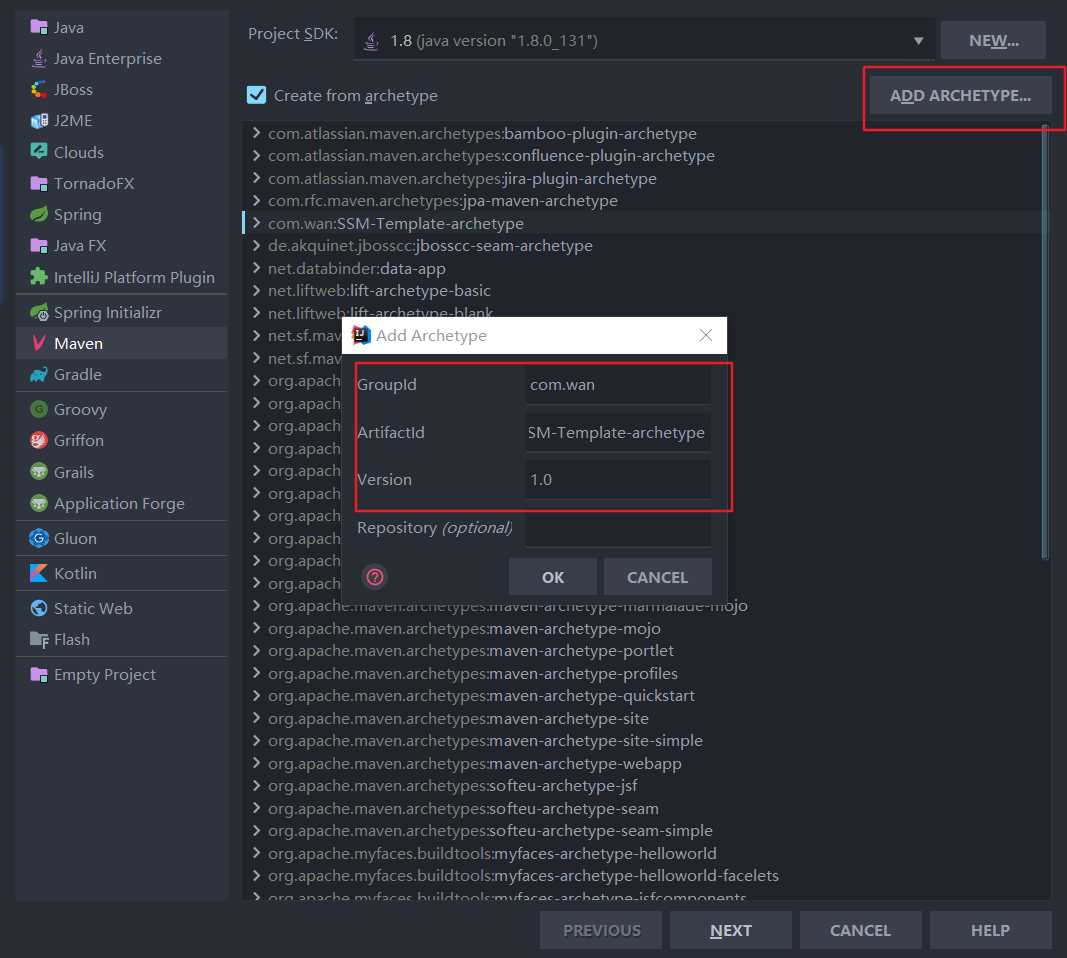Click the Groovy icon
The image size is (1067, 958).
pyautogui.click(x=39, y=409)
